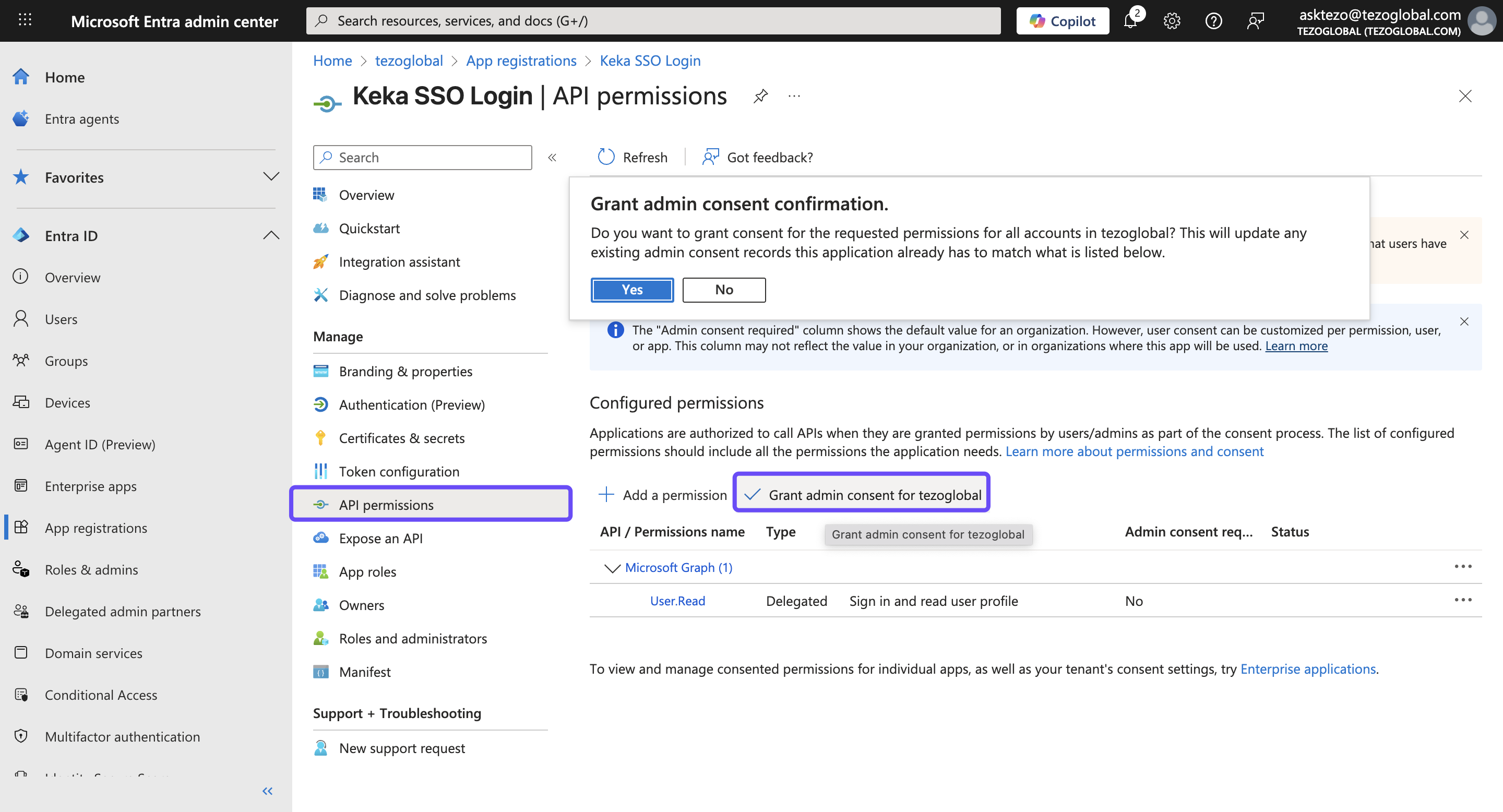Open the Copilot button
This screenshot has height=812, width=1503.
click(1062, 21)
